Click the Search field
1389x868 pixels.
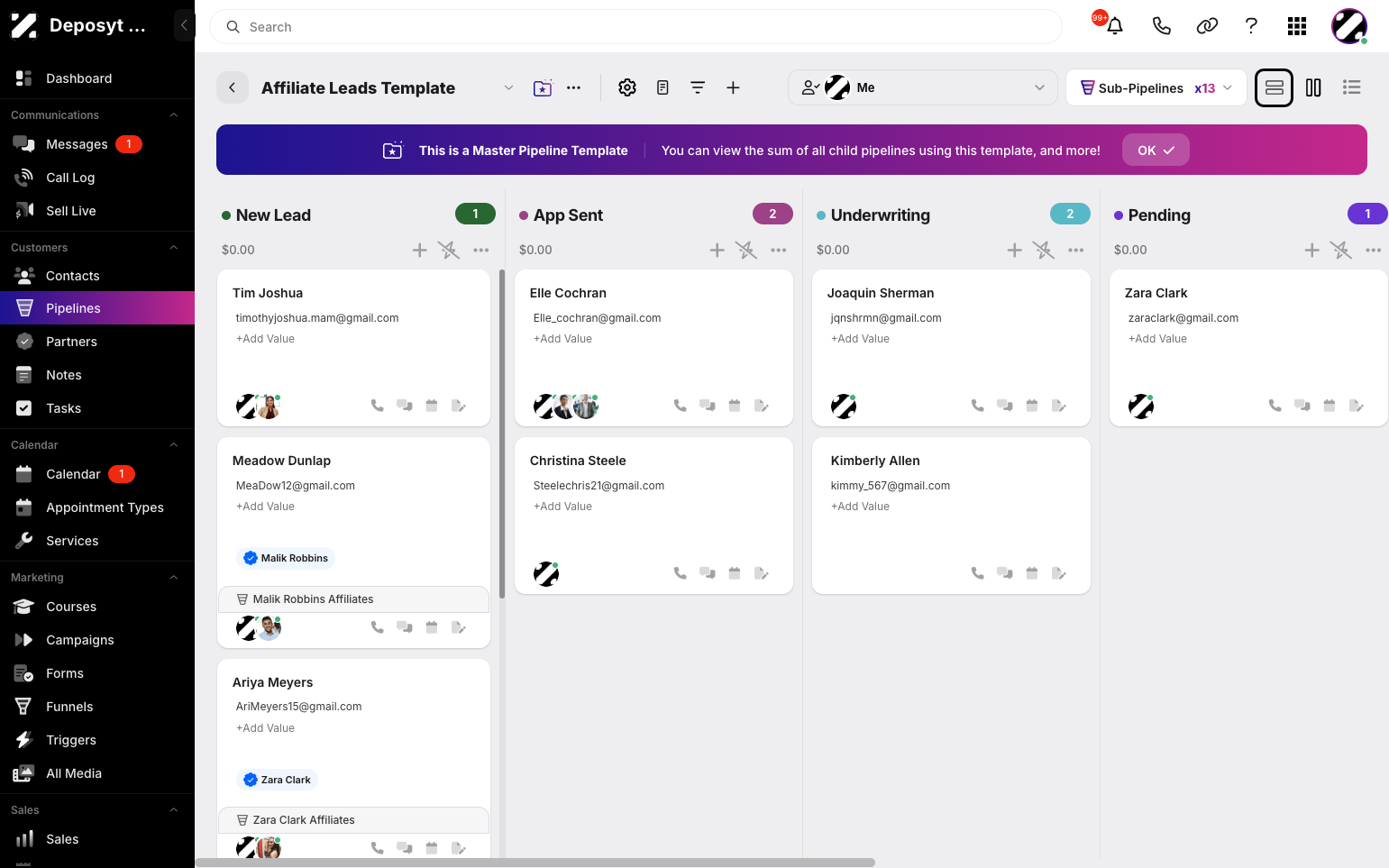(x=635, y=27)
